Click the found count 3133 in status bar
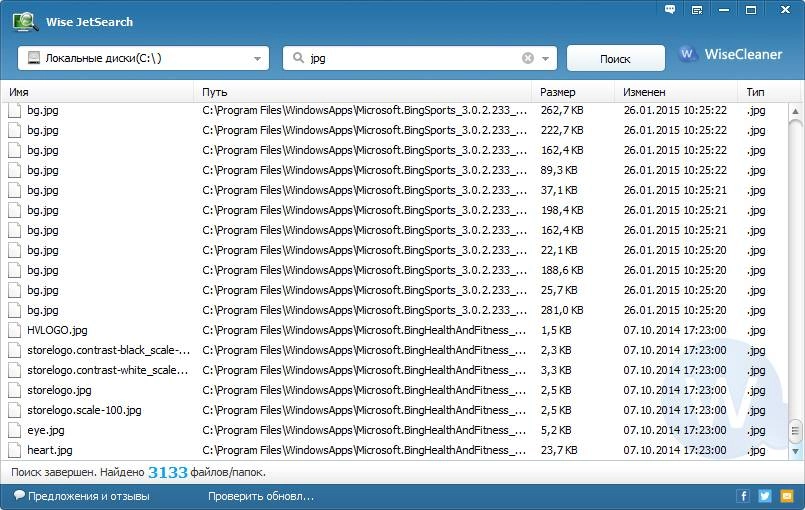This screenshot has width=805, height=510. click(167, 472)
